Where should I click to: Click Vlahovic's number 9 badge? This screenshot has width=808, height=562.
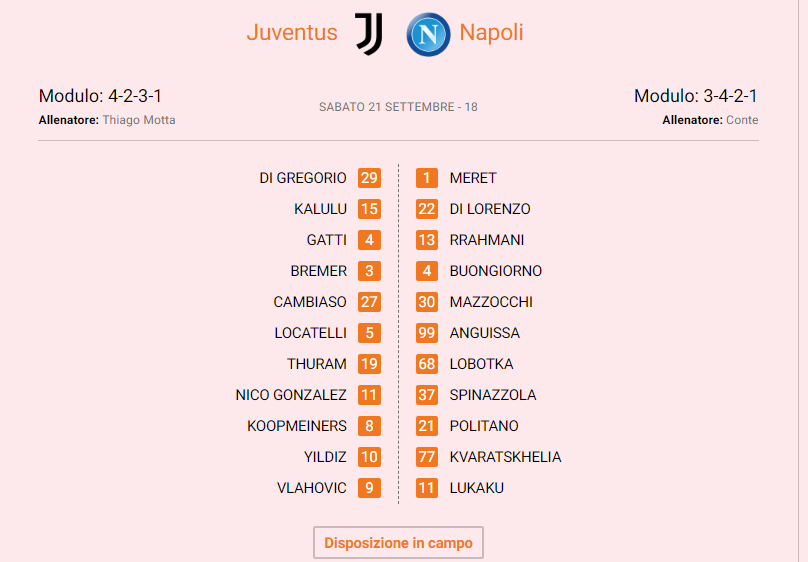point(369,488)
